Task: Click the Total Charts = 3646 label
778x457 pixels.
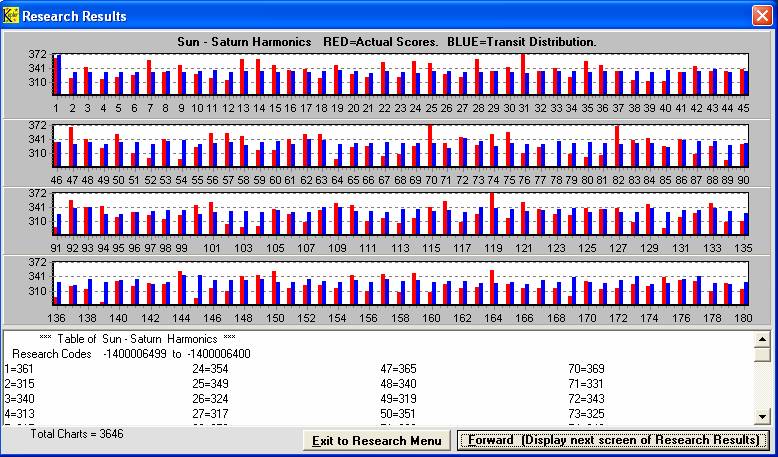Action: pyautogui.click(x=77, y=434)
